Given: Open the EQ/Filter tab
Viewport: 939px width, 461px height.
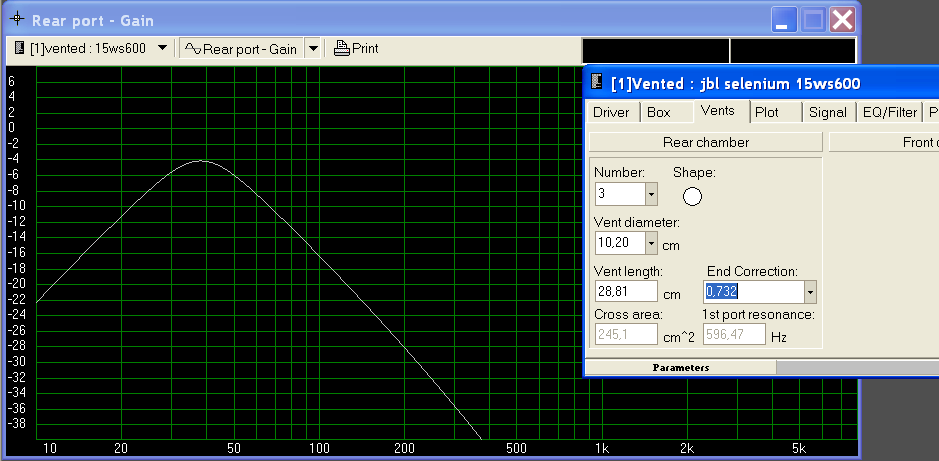Looking at the screenshot, I should [890, 113].
